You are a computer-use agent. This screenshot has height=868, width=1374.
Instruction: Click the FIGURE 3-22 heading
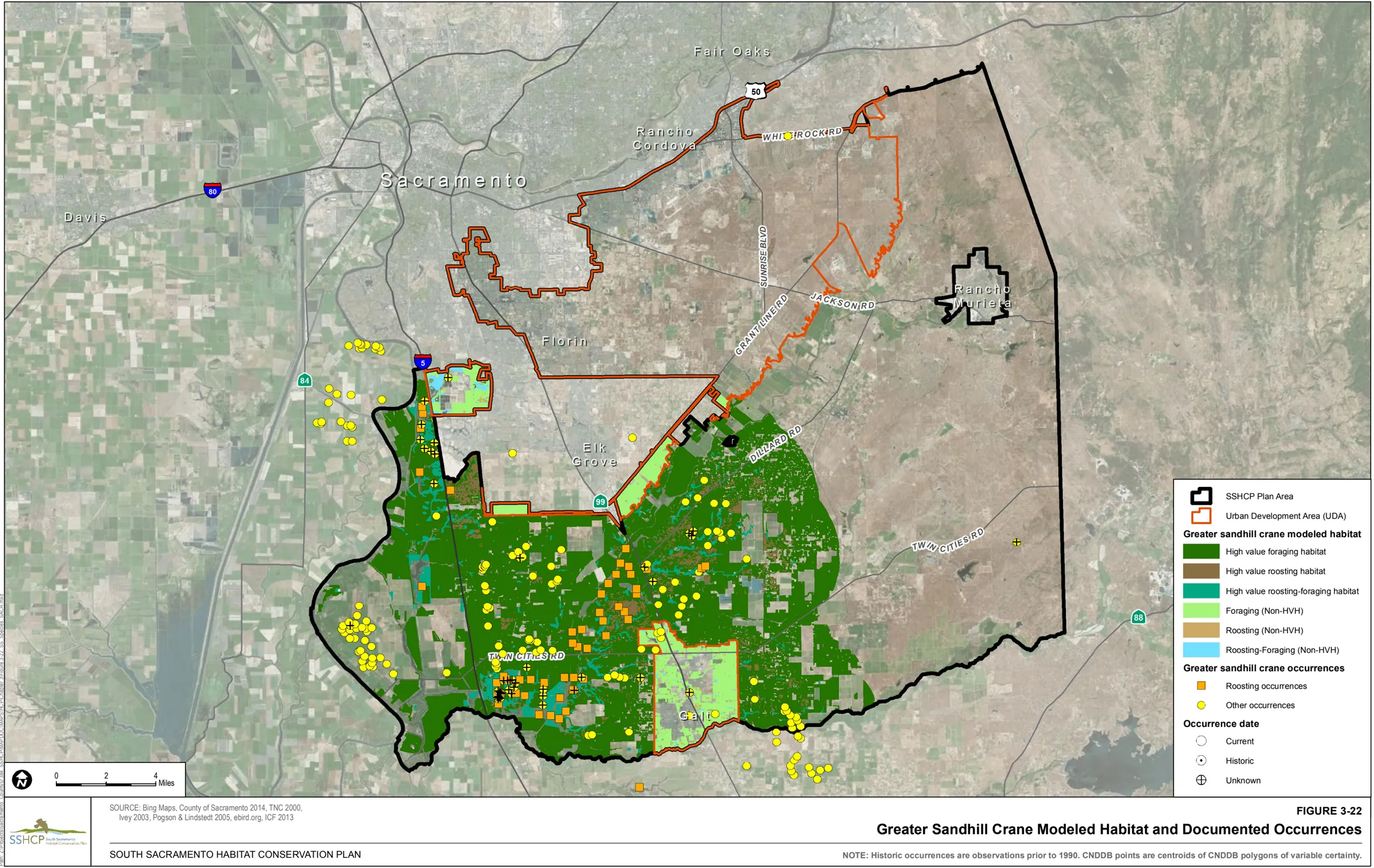click(1328, 811)
